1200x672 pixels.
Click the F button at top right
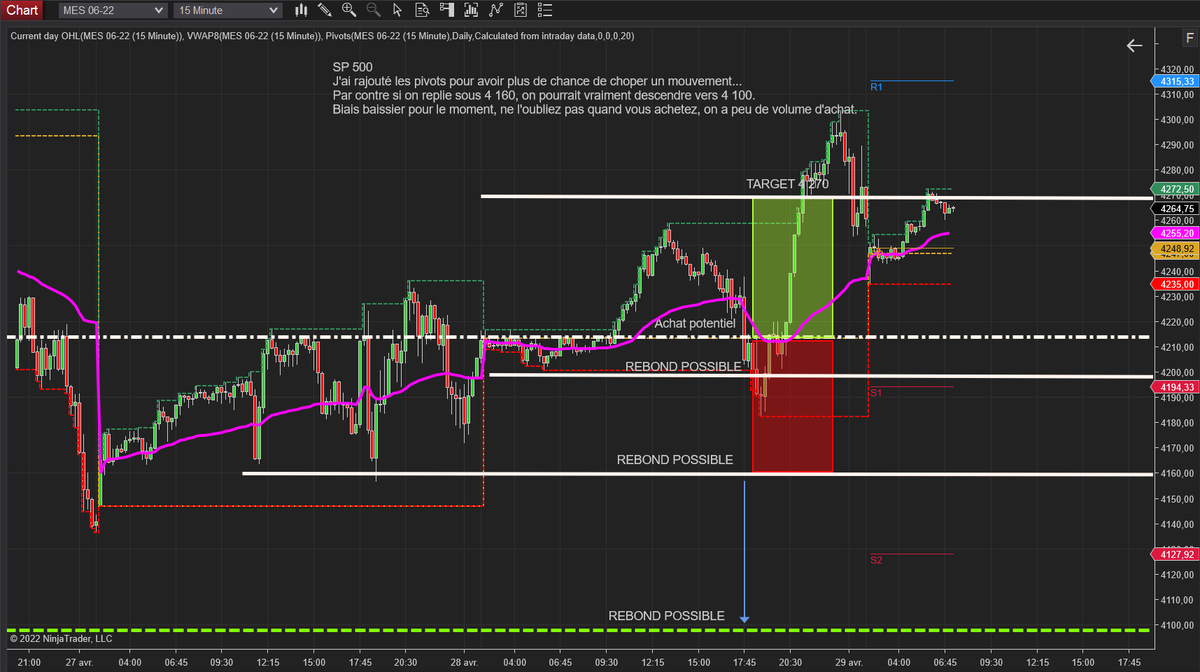(x=1188, y=37)
